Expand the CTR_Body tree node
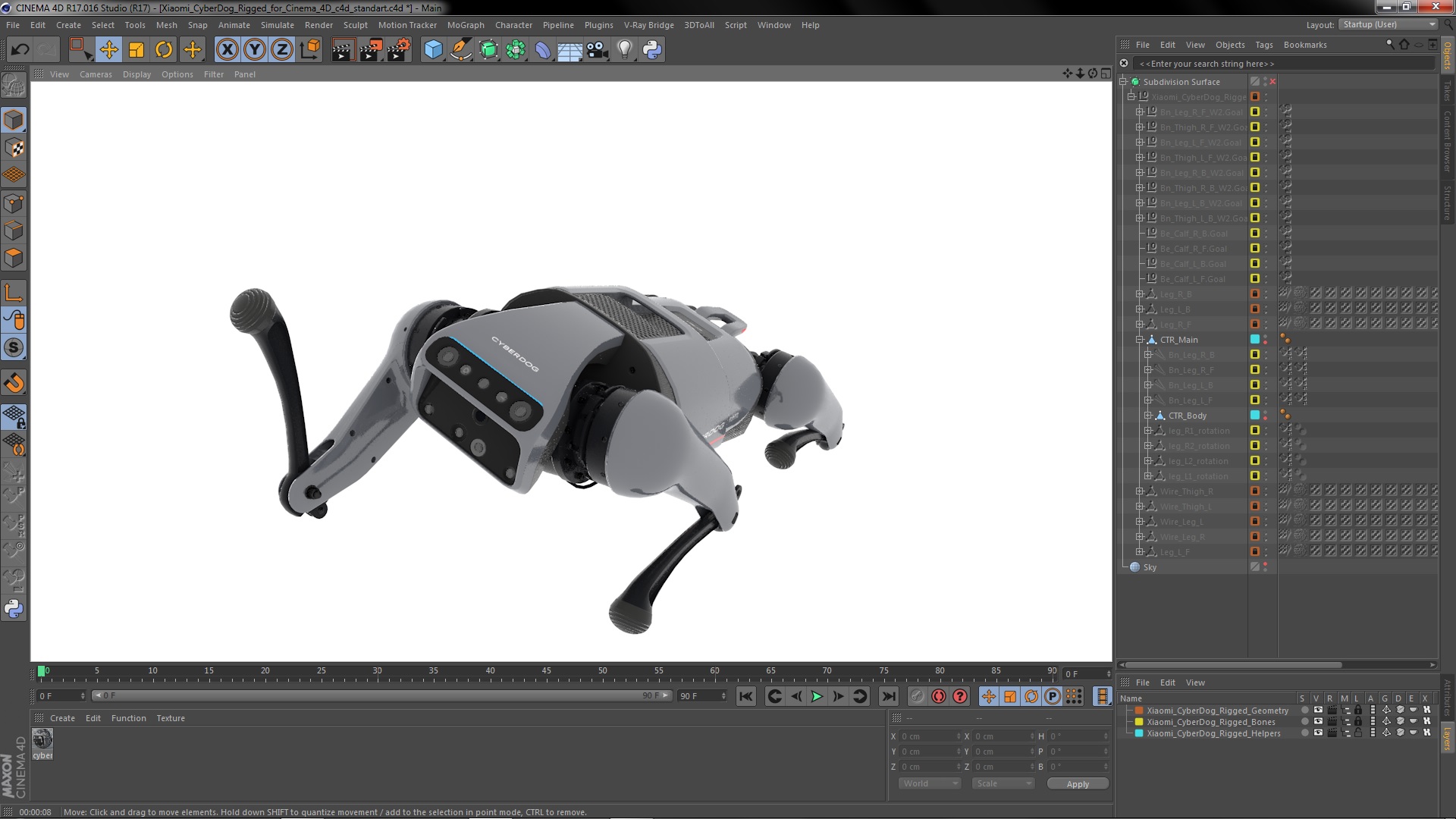The height and width of the screenshot is (819, 1456). click(x=1148, y=416)
